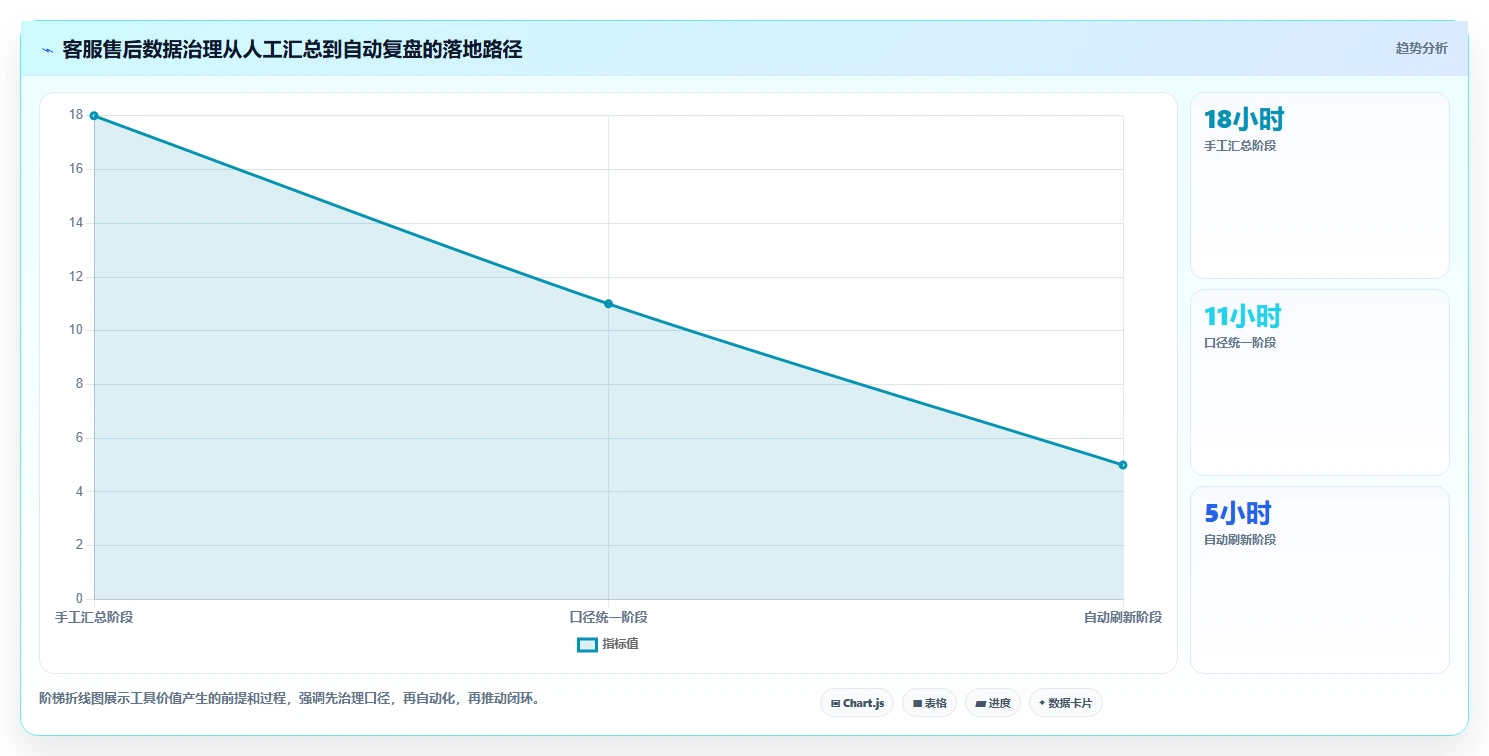Open the 11小时 data card
The image size is (1489, 756).
1319,382
